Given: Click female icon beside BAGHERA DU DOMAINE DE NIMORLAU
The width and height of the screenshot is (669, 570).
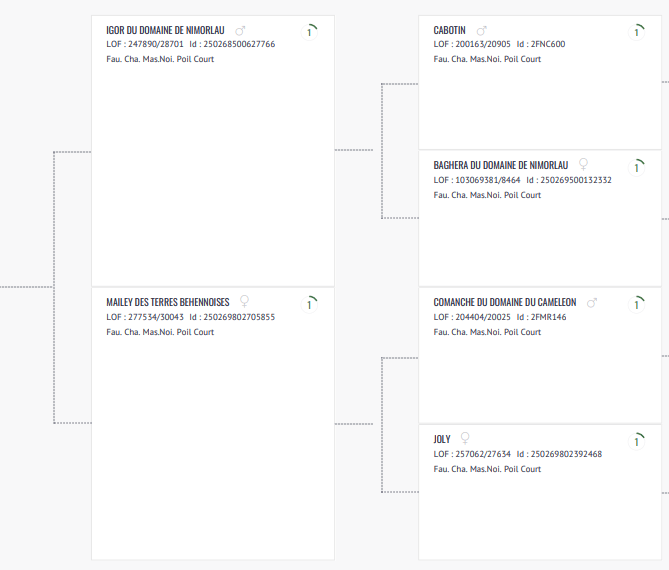Looking at the screenshot, I should coord(584,164).
